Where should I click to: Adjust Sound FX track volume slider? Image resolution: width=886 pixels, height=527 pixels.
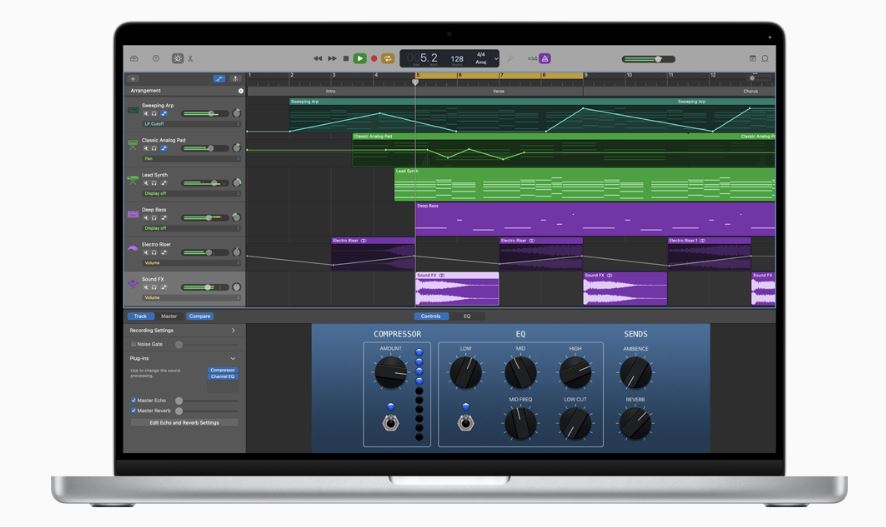click(x=205, y=288)
